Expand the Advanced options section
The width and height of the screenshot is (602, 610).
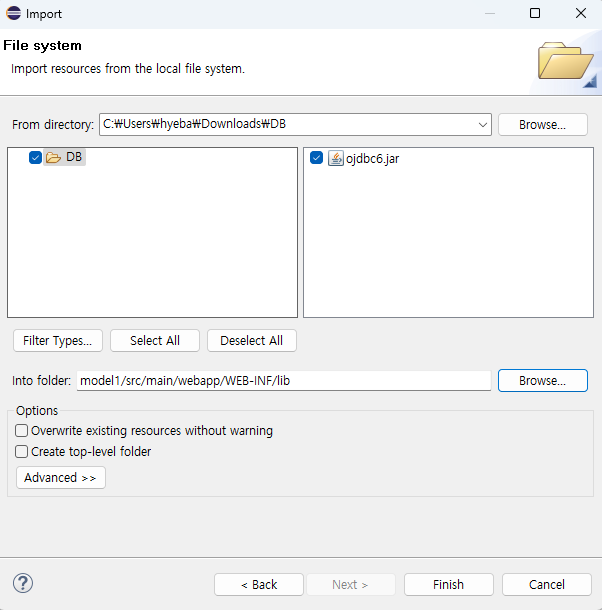61,477
